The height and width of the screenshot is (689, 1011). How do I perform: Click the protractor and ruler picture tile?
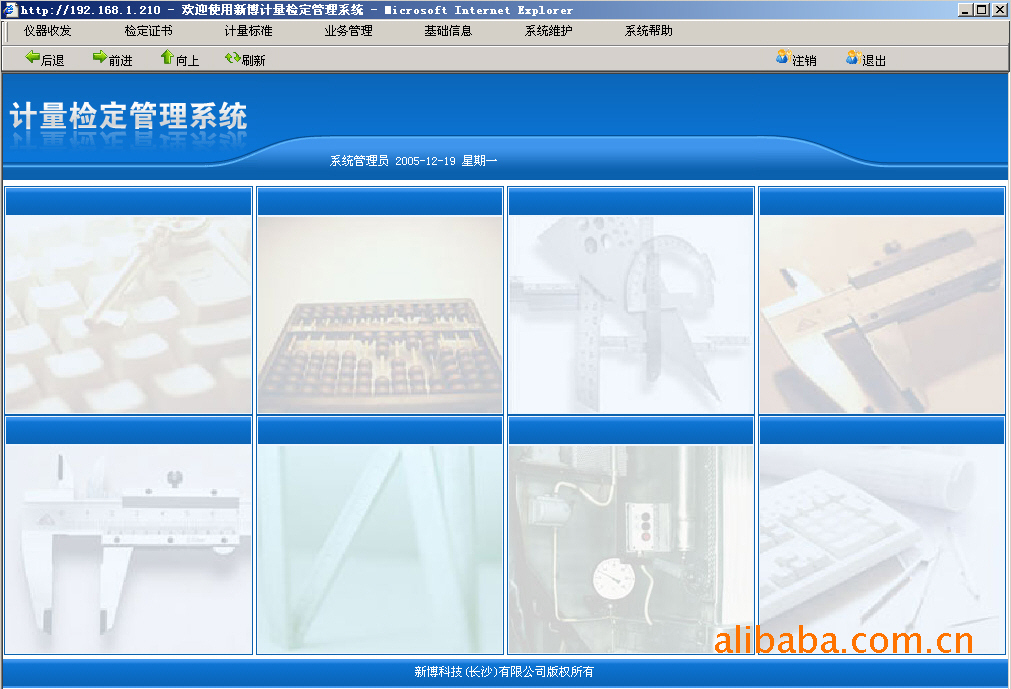tap(630, 315)
